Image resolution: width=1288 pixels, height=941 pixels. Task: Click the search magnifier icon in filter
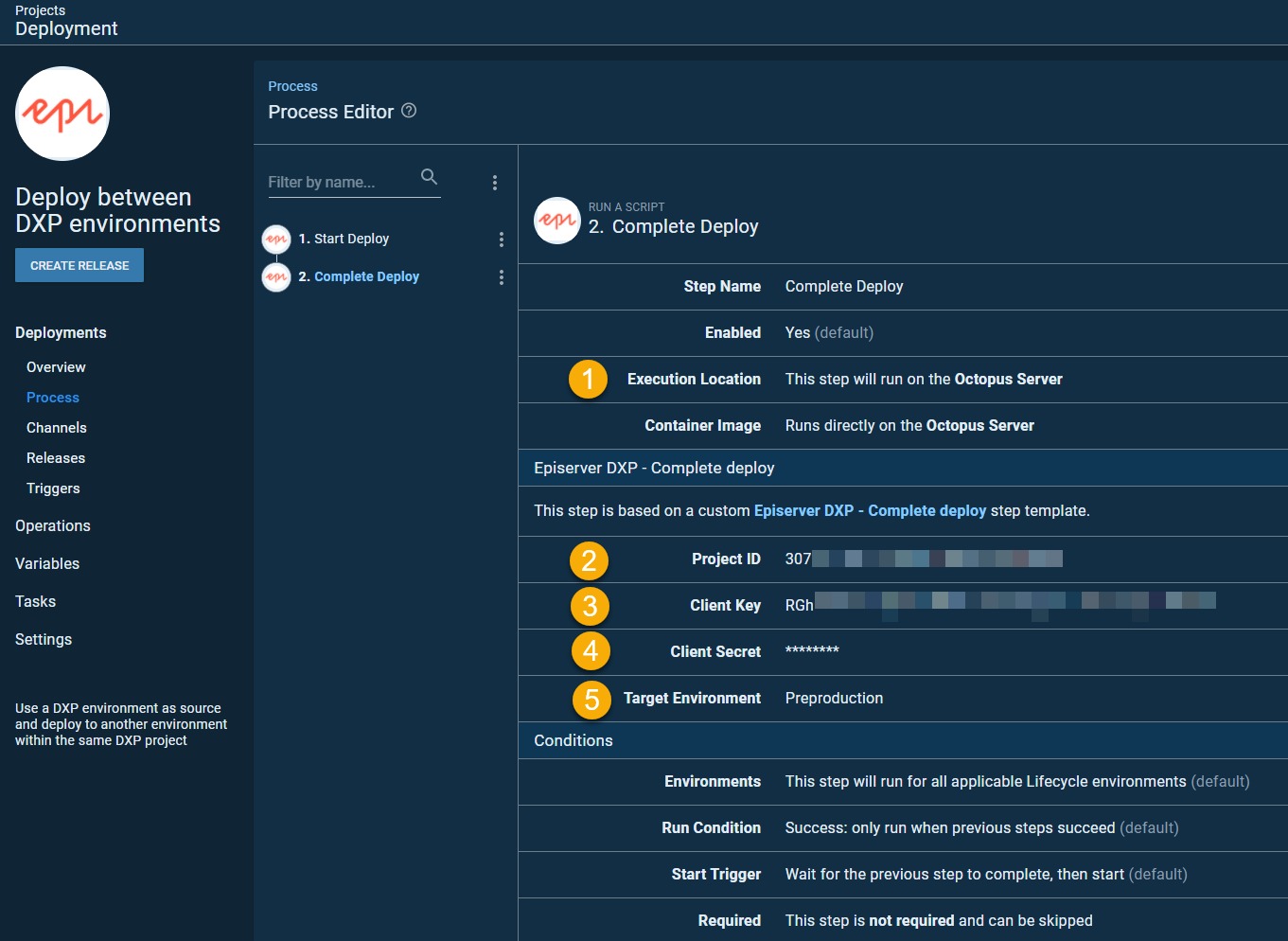[429, 177]
